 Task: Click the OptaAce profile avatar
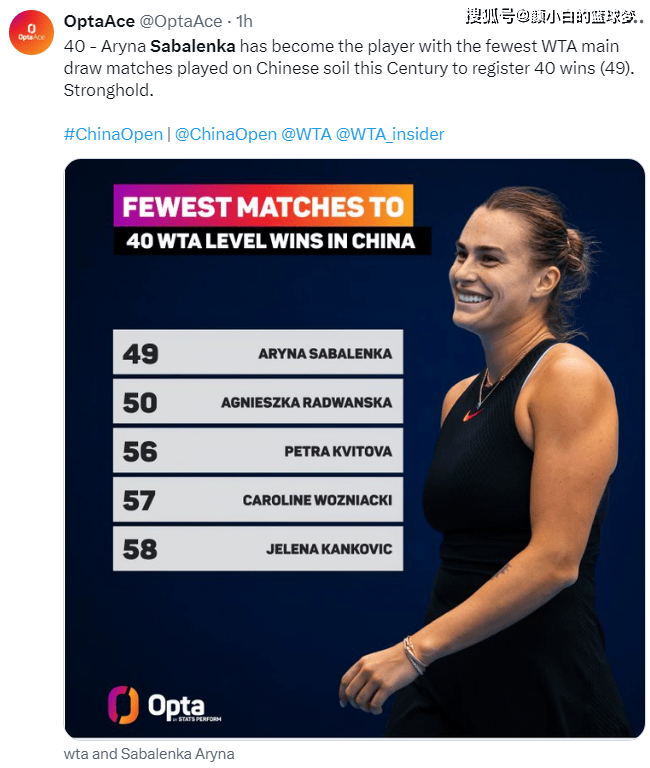[31, 32]
